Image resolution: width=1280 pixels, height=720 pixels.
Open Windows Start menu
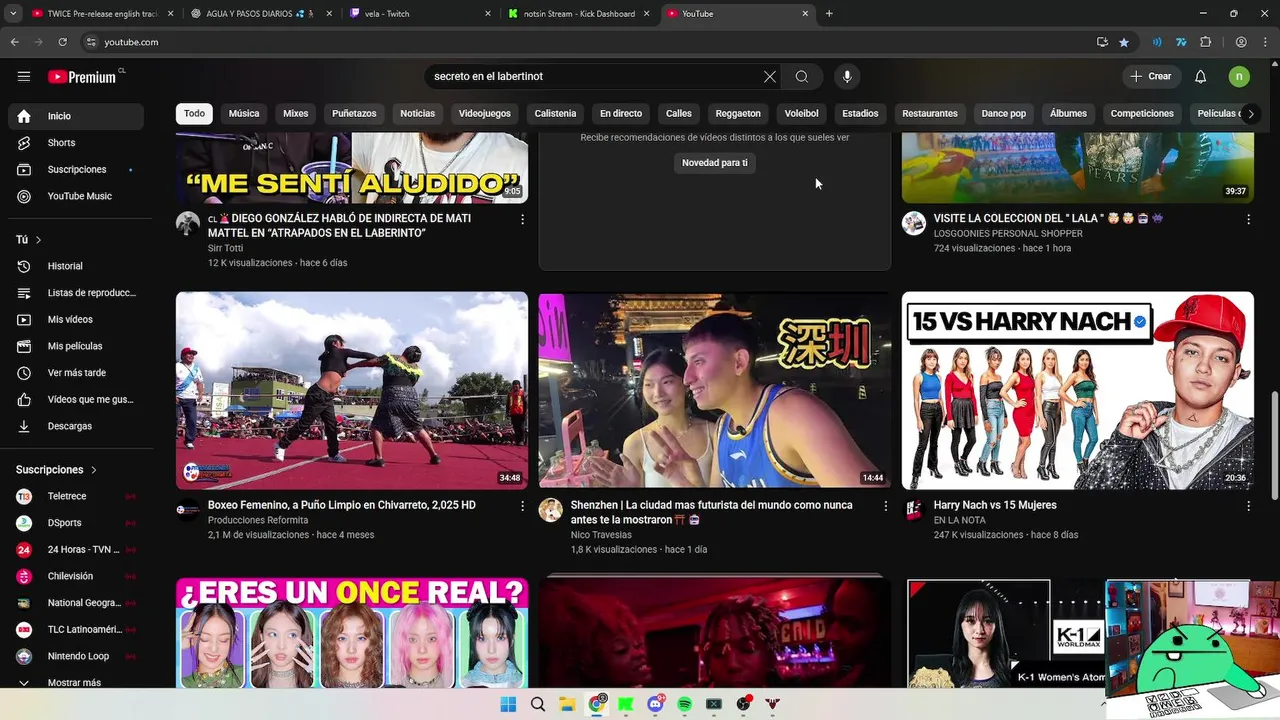508,704
